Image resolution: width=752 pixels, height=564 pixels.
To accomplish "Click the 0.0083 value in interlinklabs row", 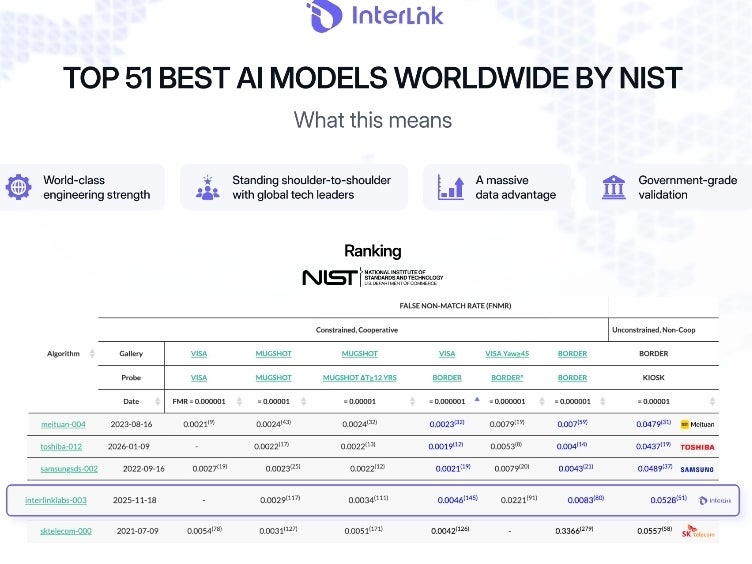I will coord(586,500).
